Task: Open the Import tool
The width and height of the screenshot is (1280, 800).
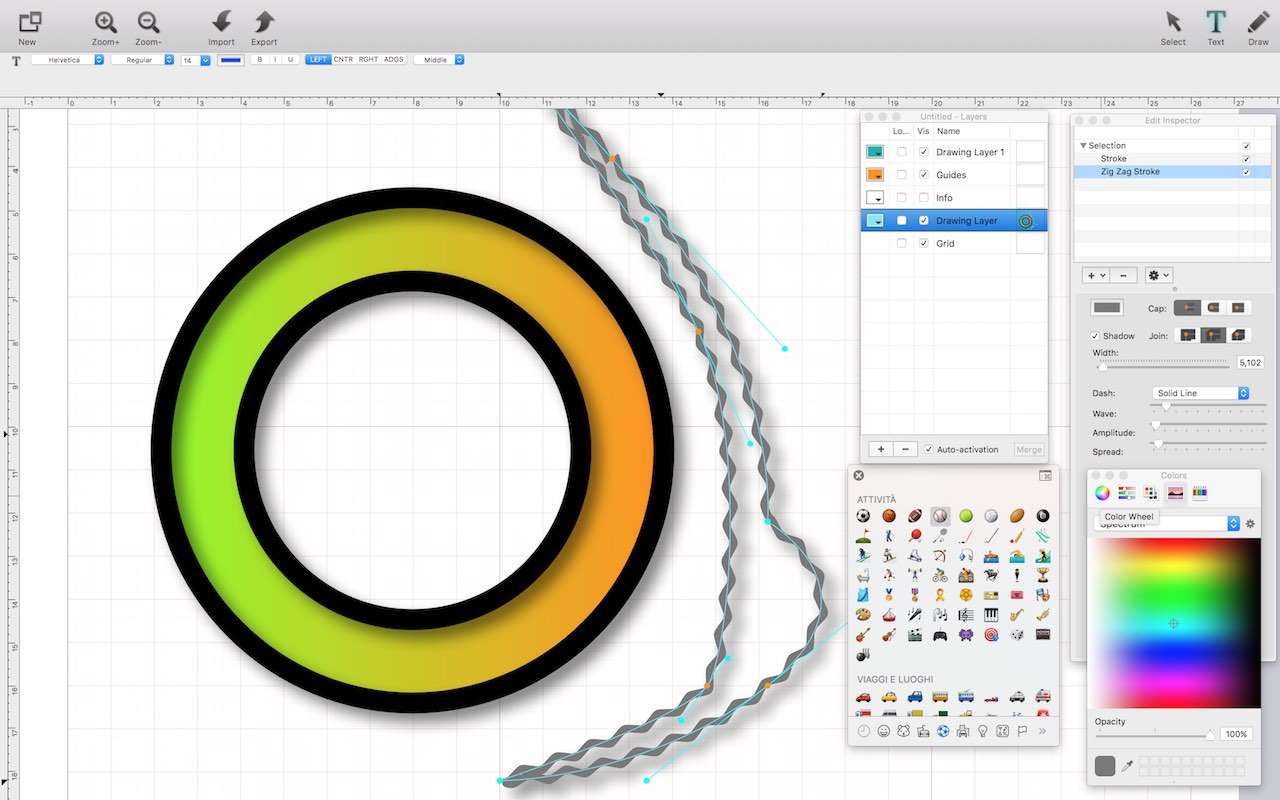Action: coord(221,22)
